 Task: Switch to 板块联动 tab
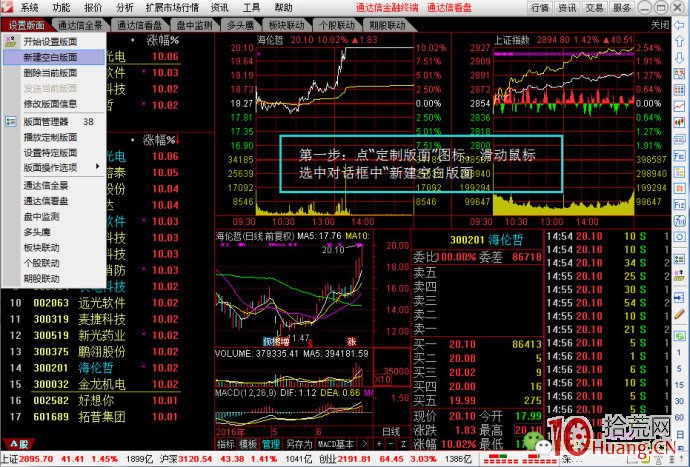pos(286,25)
